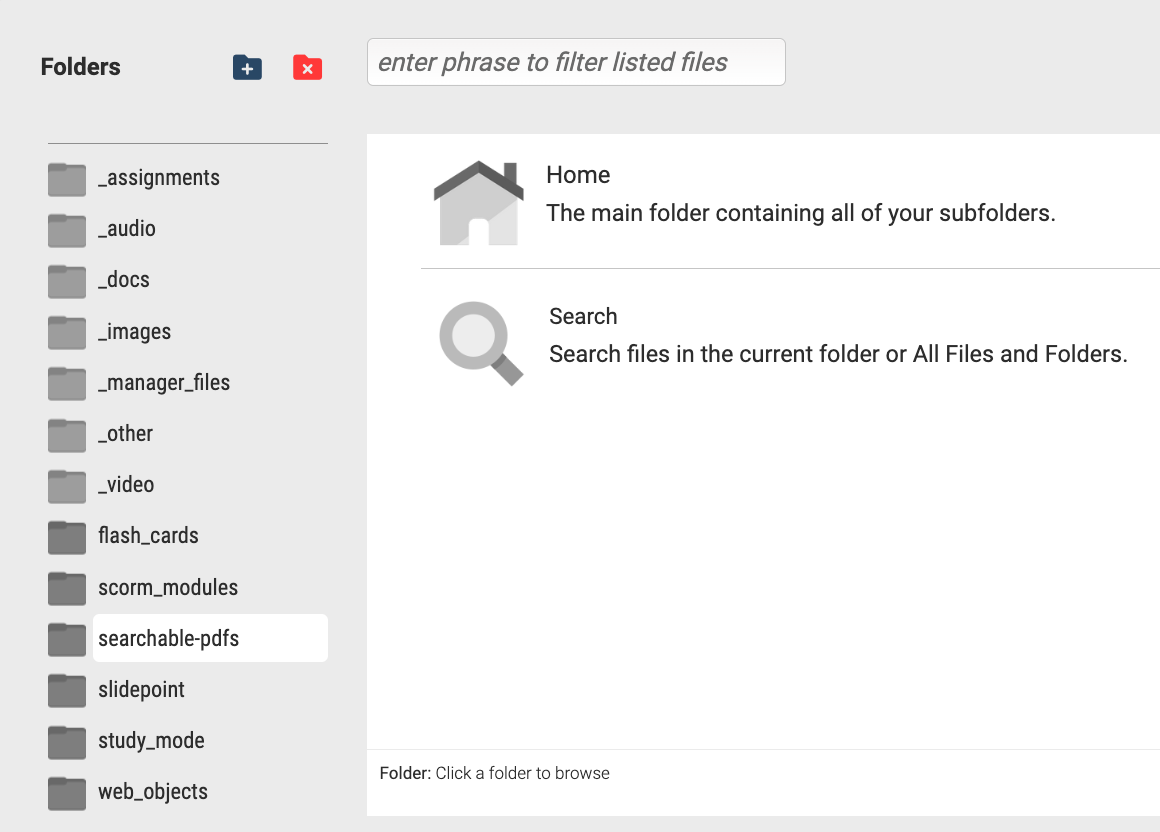Open the slidepoint folder
This screenshot has width=1160, height=832.
click(141, 689)
